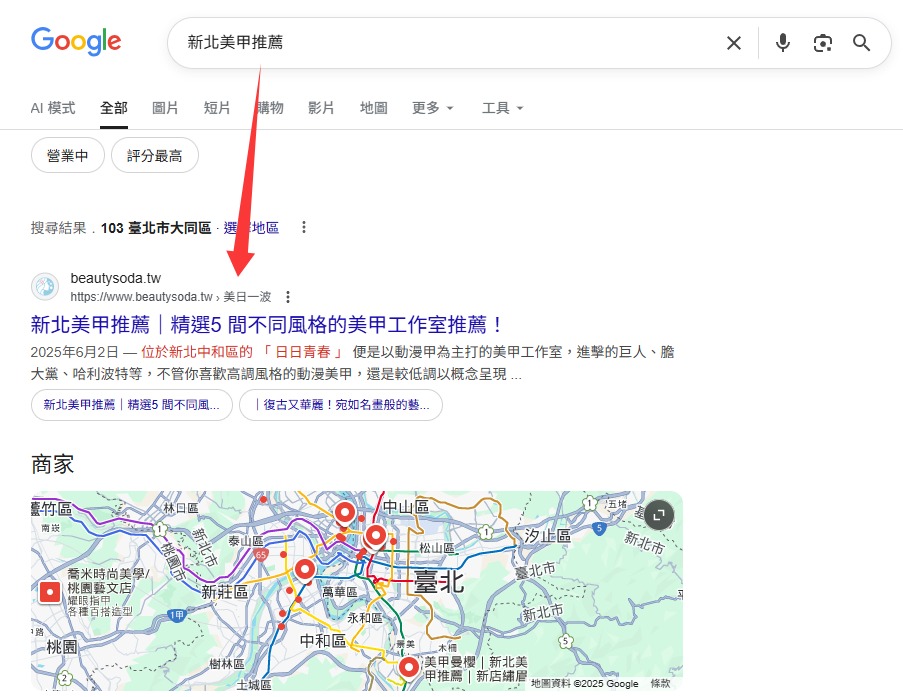903x697 pixels.
Task: Expand the 更多 dropdown
Action: pos(433,108)
